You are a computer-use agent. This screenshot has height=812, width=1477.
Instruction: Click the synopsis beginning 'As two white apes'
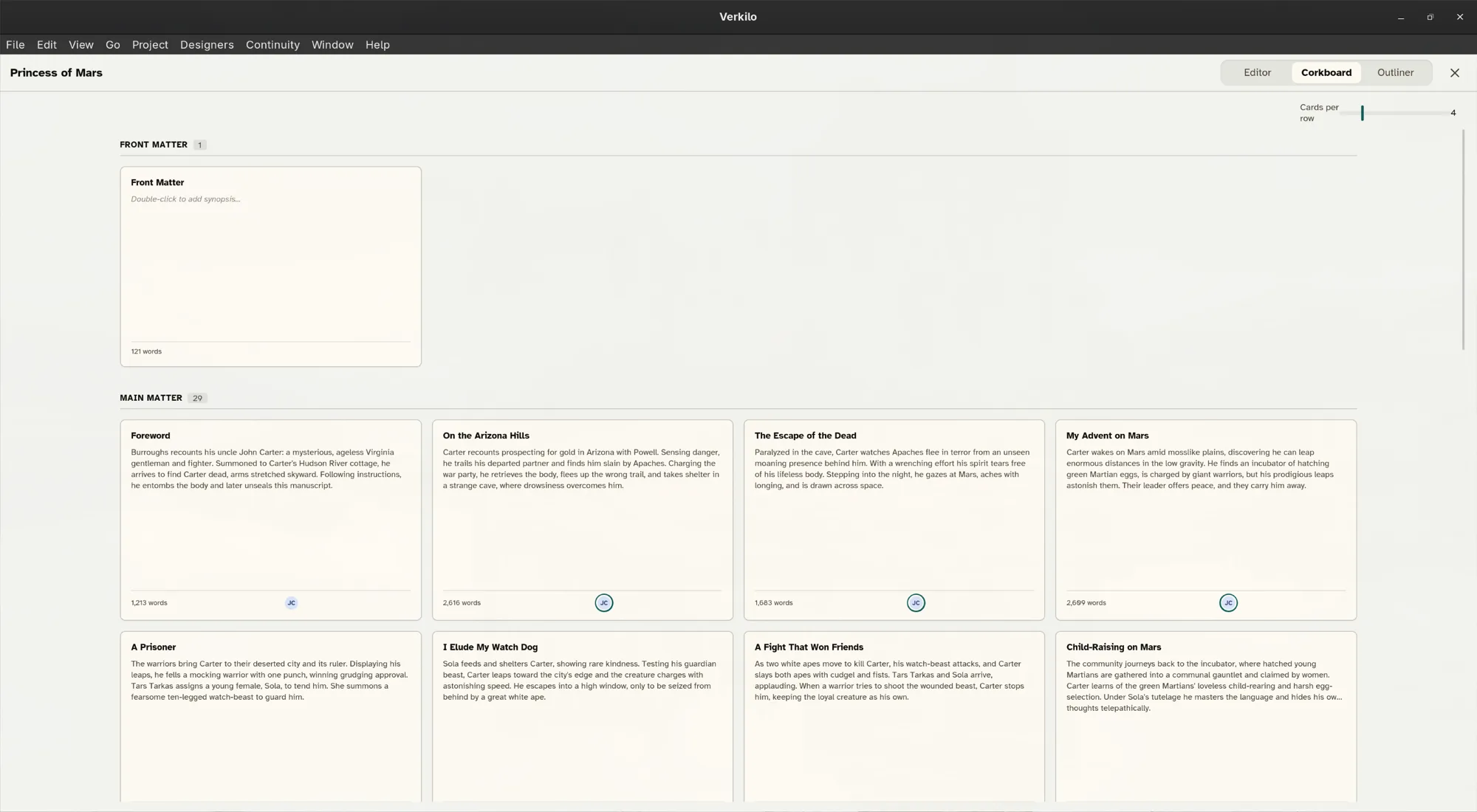point(889,681)
